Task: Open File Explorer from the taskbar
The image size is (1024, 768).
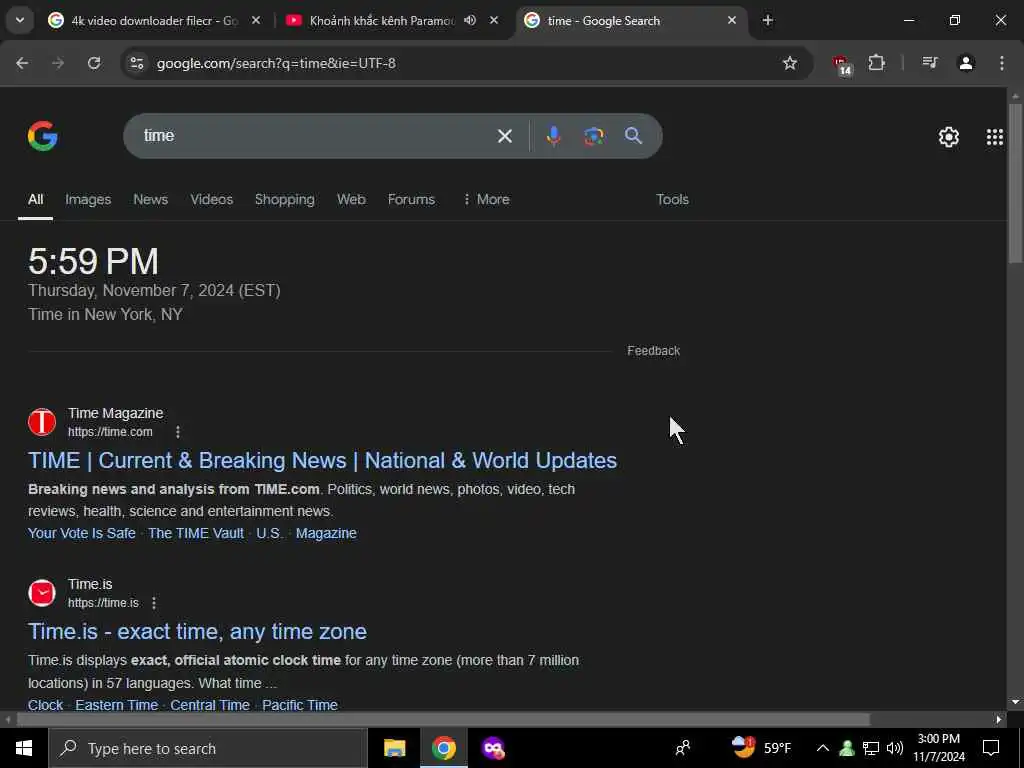Action: (x=394, y=748)
